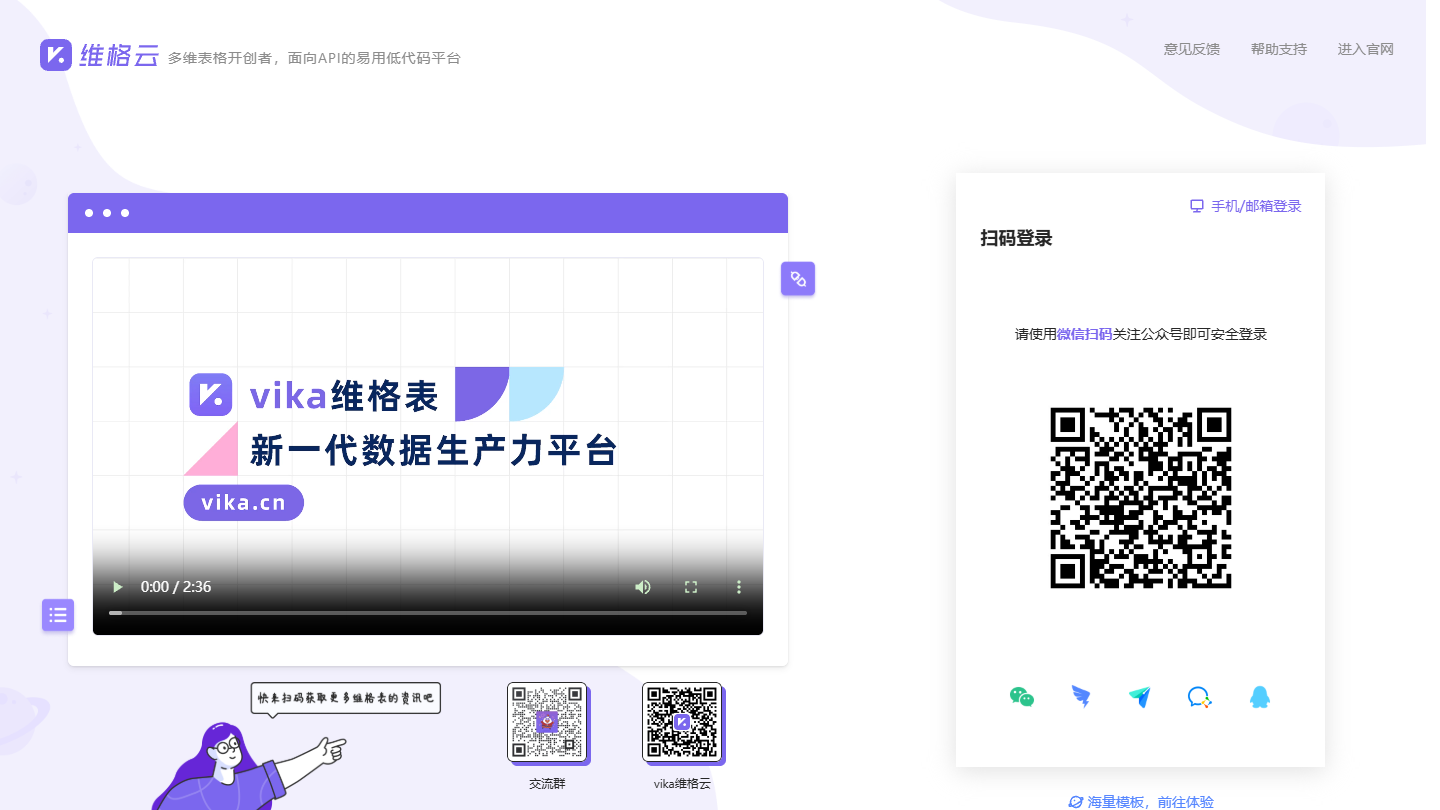Click the list icon floating button
The height and width of the screenshot is (810, 1440).
(x=58, y=615)
